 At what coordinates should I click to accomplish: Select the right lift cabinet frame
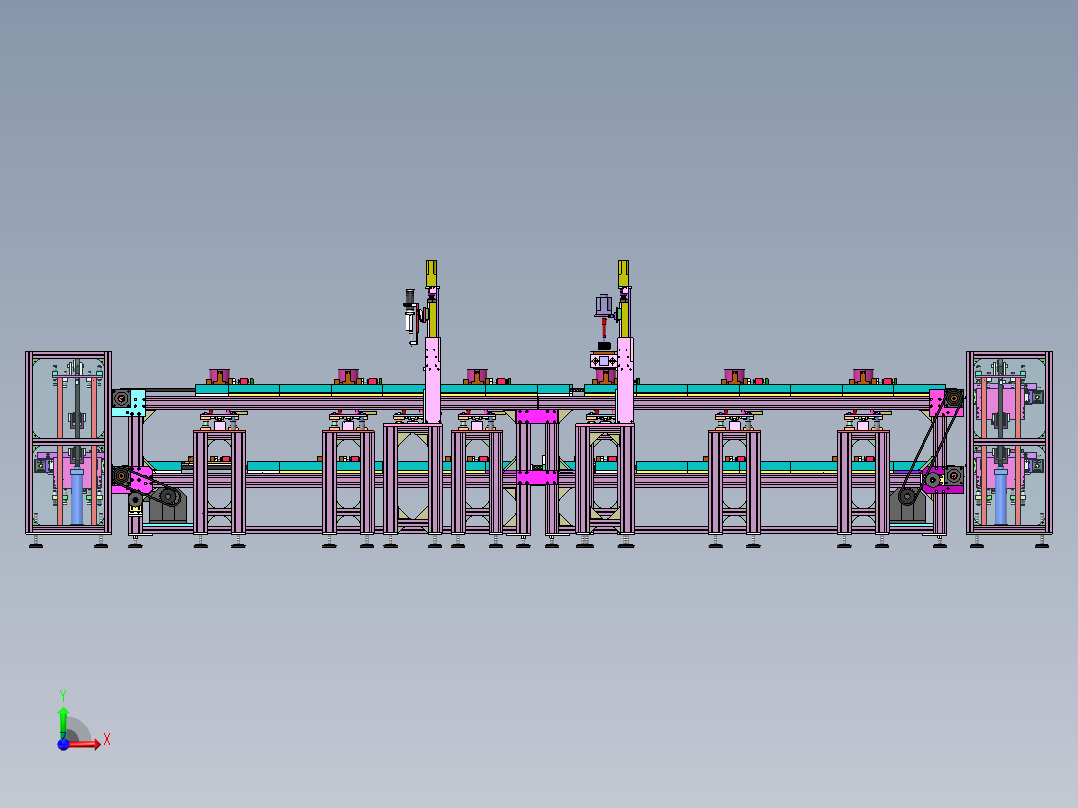click(x=1009, y=443)
